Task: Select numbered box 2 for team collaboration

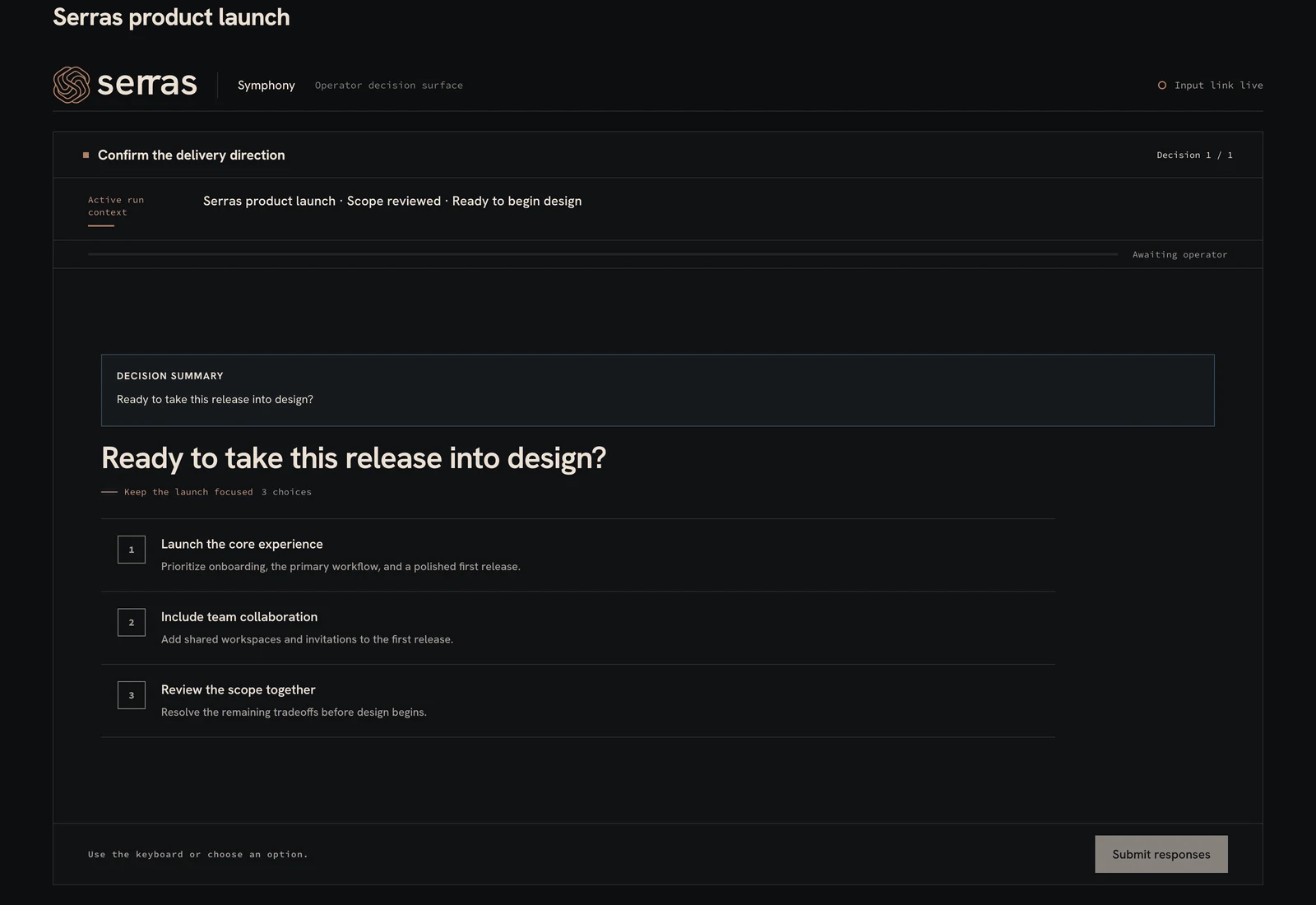Action: pos(132,623)
